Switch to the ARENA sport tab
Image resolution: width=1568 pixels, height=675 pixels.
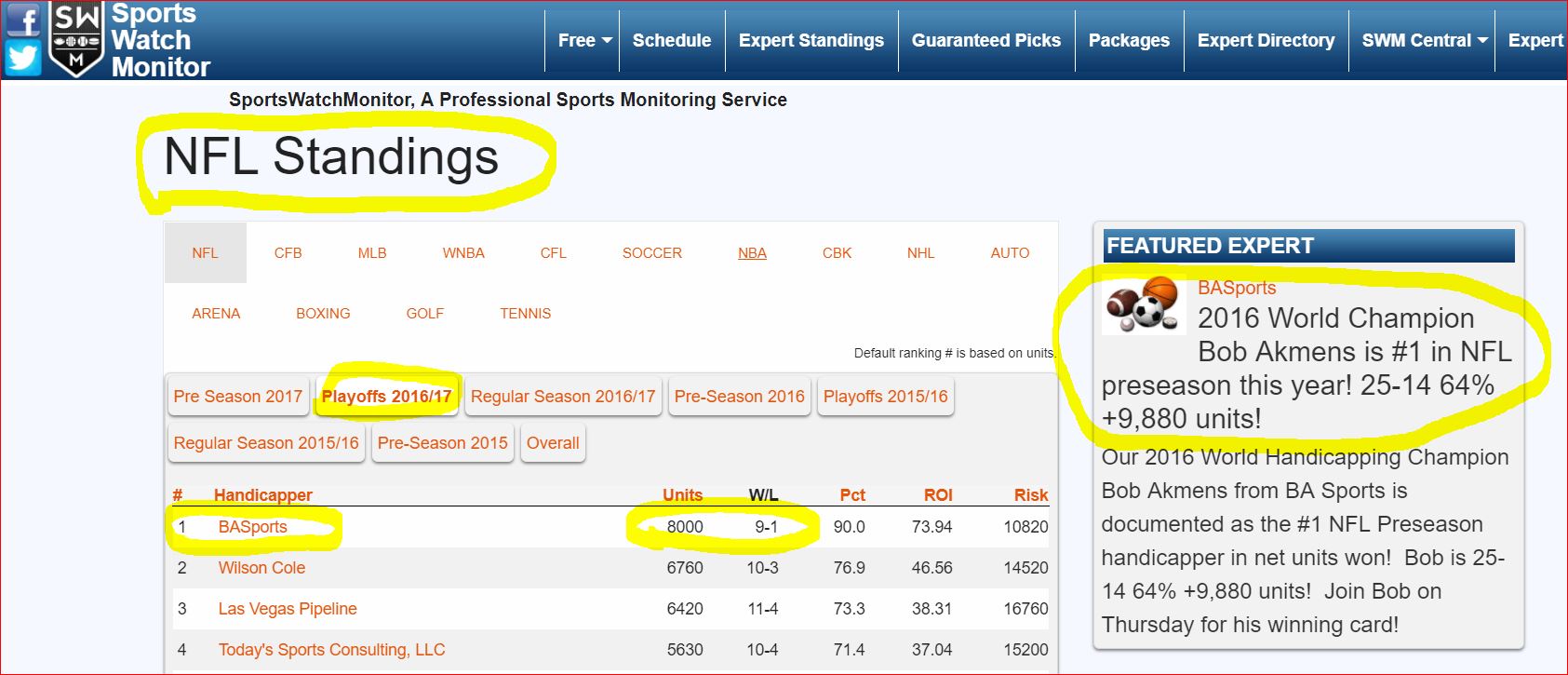pos(216,313)
